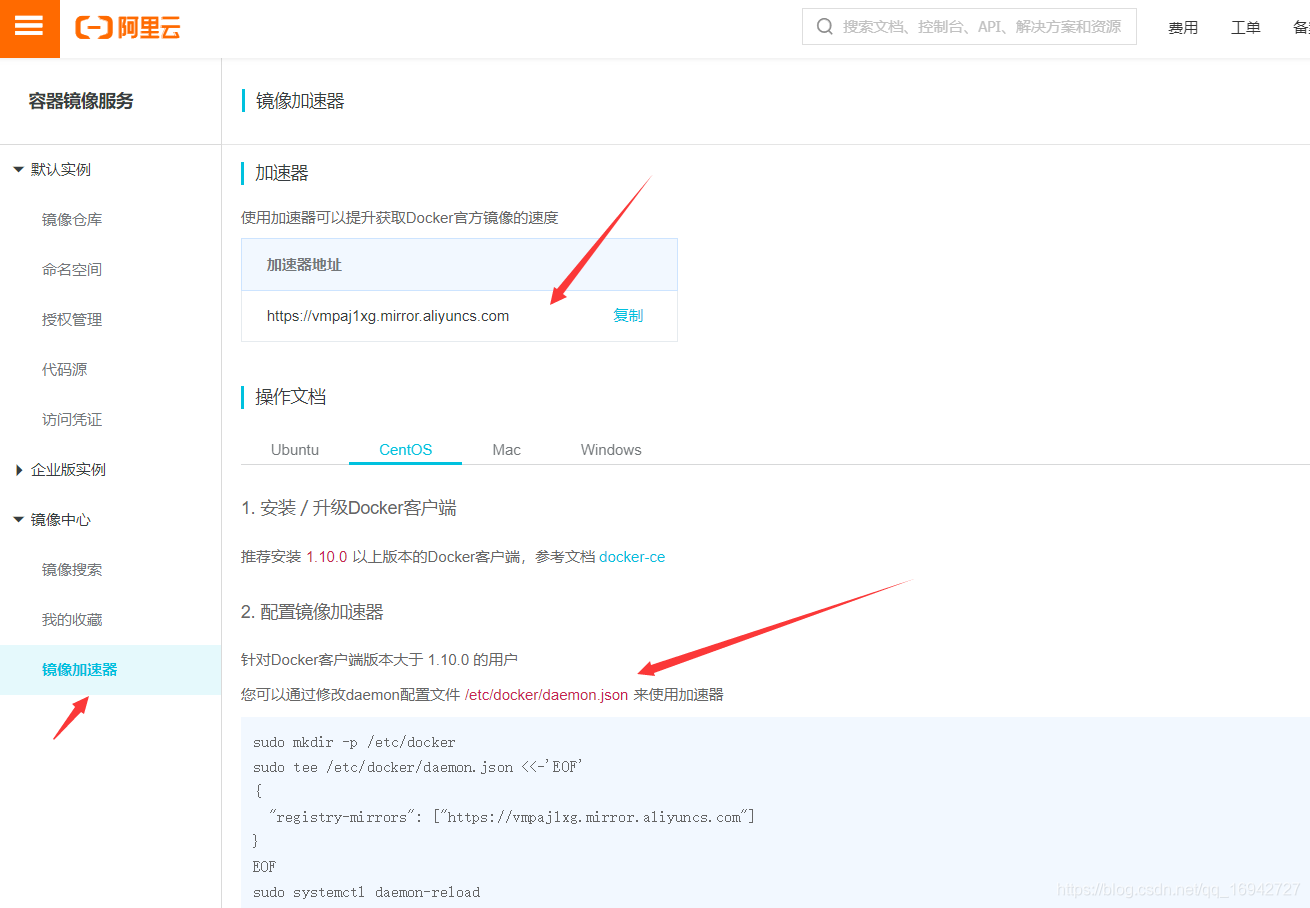Switch to the Windows tab

point(611,450)
